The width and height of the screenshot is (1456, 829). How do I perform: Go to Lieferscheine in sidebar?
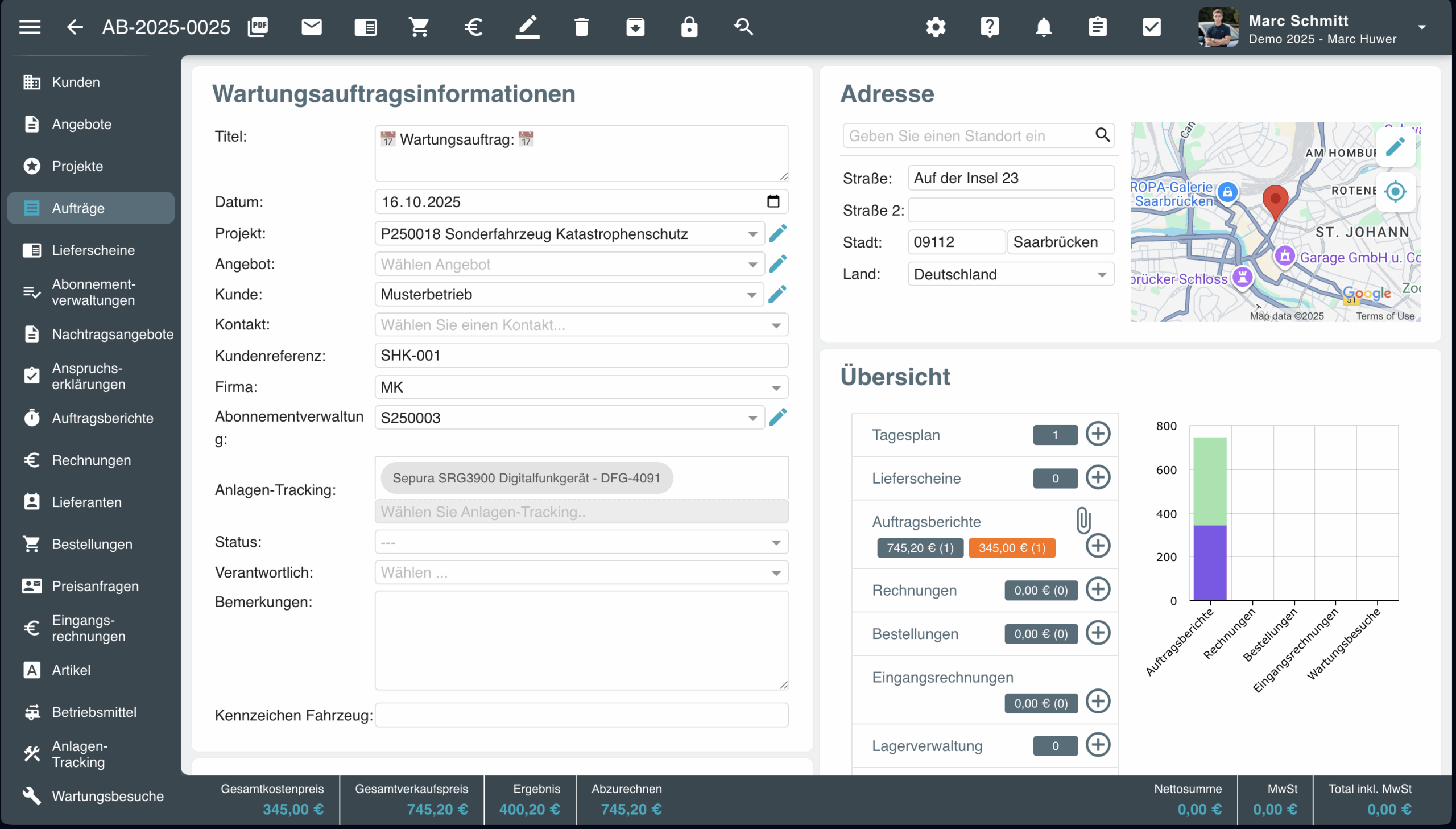click(x=93, y=250)
